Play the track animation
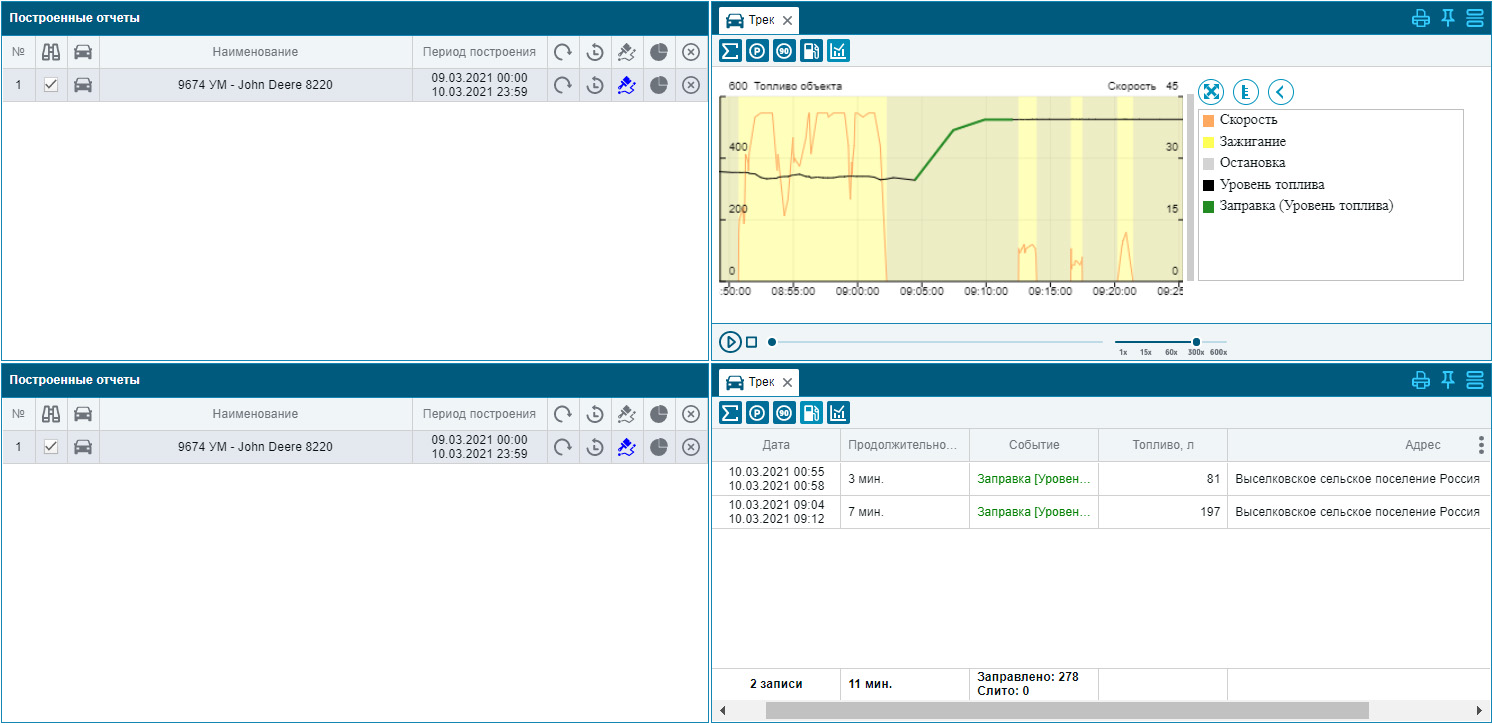Image resolution: width=1493 pixels, height=725 pixels. (730, 342)
